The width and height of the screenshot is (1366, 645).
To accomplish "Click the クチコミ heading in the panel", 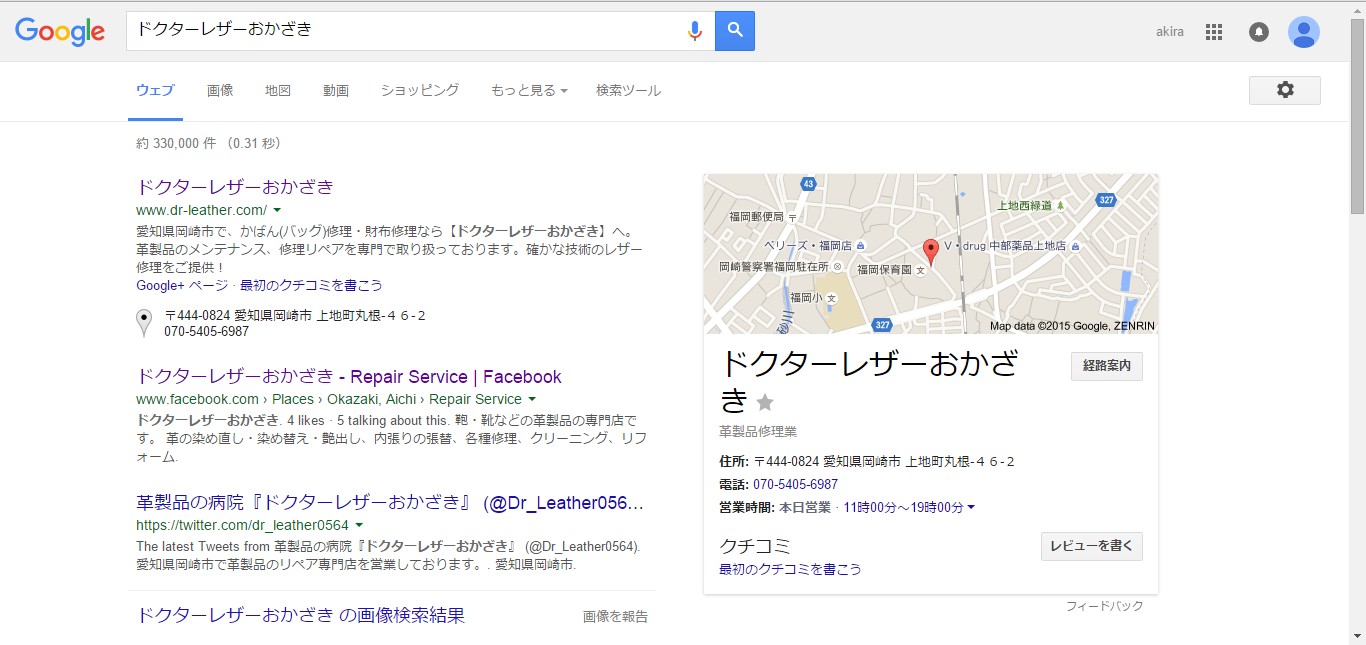I will 755,546.
